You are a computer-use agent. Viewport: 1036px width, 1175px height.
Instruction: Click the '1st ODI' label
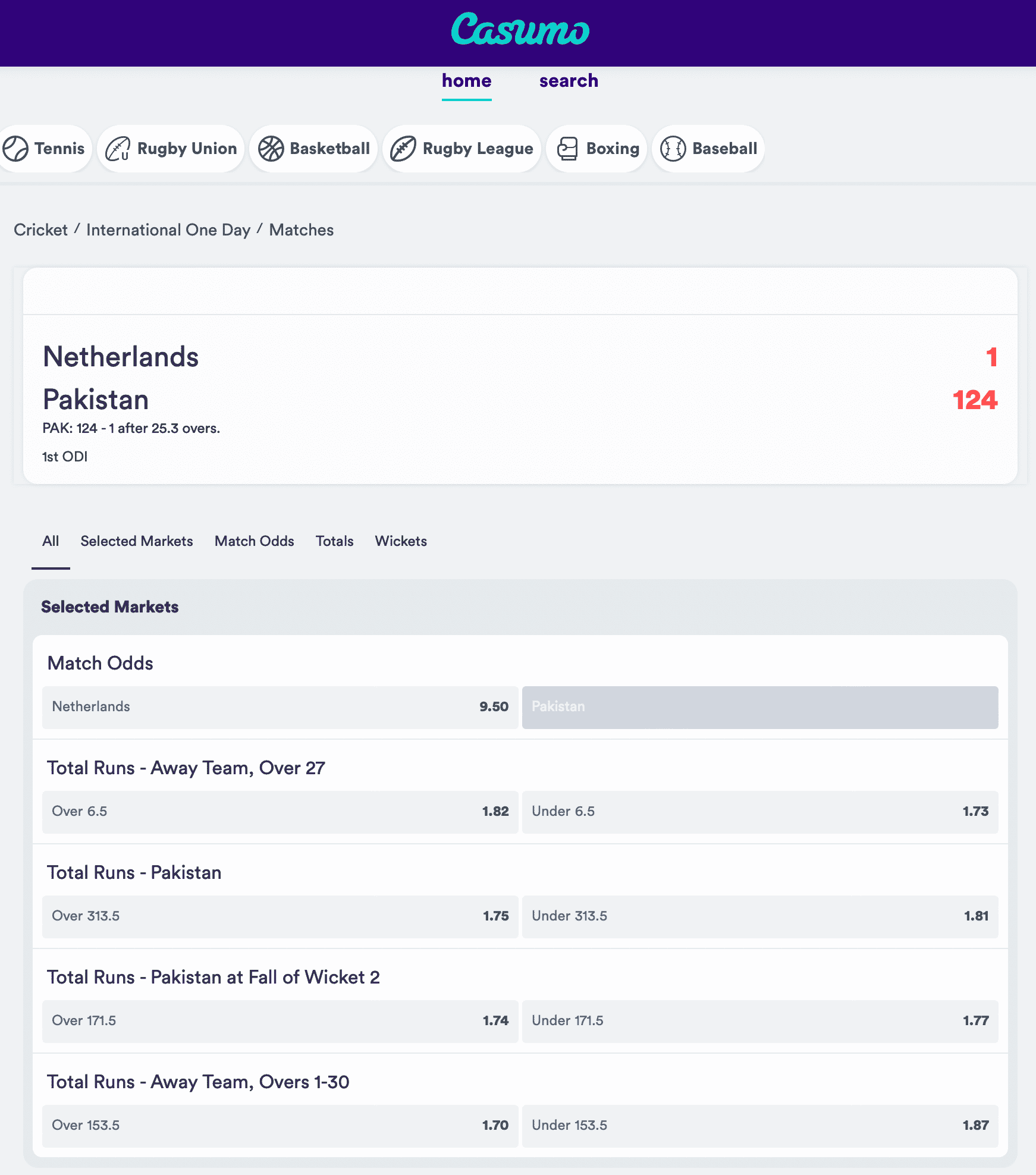click(65, 457)
